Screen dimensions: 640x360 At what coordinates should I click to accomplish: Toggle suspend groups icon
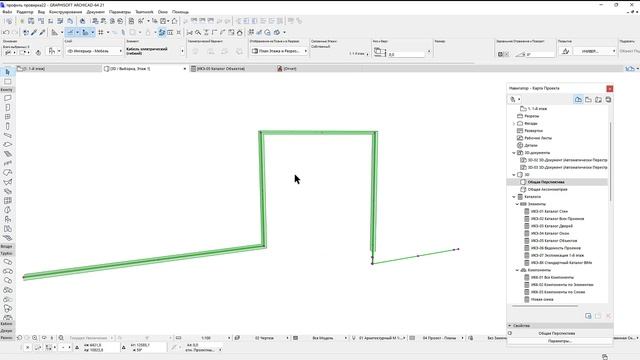(162, 32)
